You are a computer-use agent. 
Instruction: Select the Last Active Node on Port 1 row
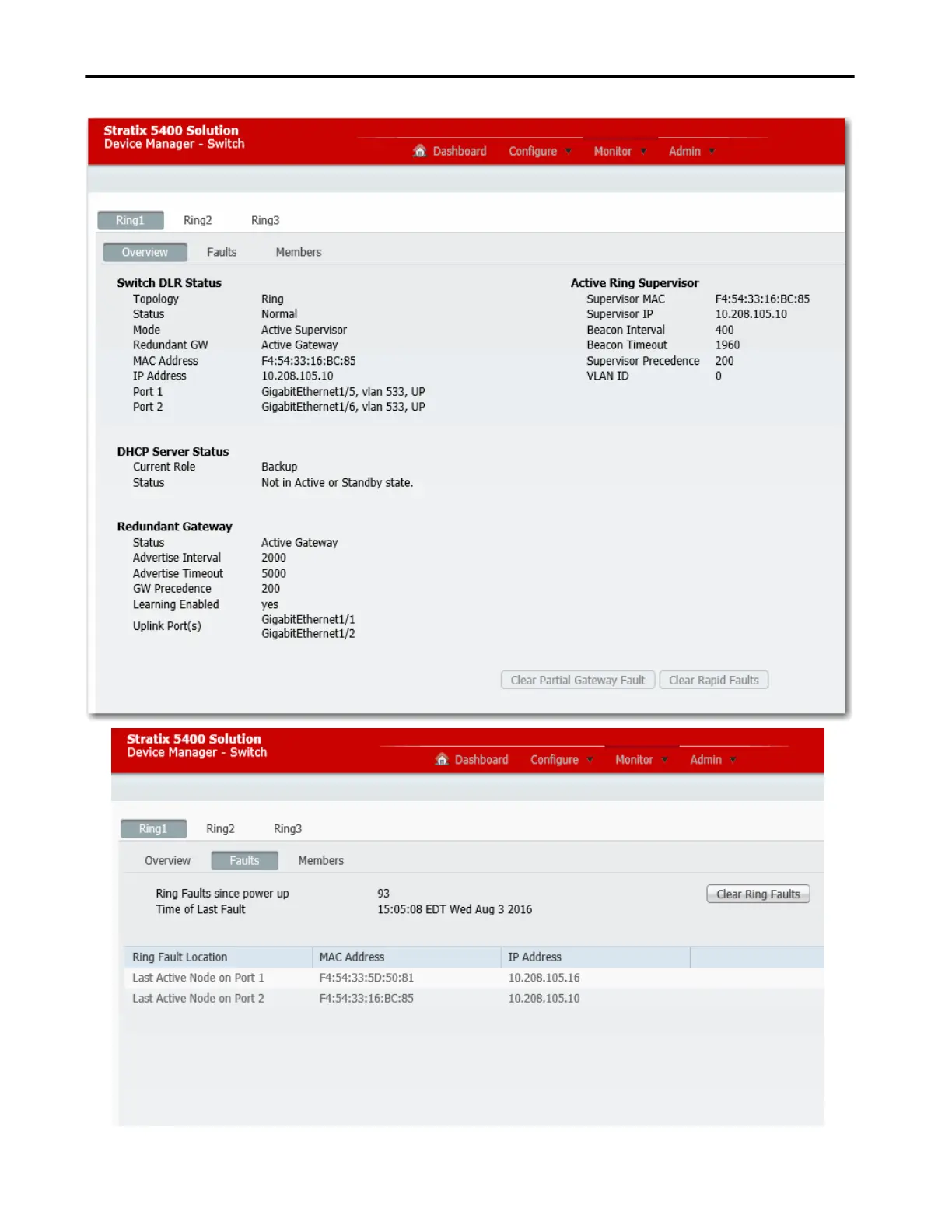[x=474, y=978]
